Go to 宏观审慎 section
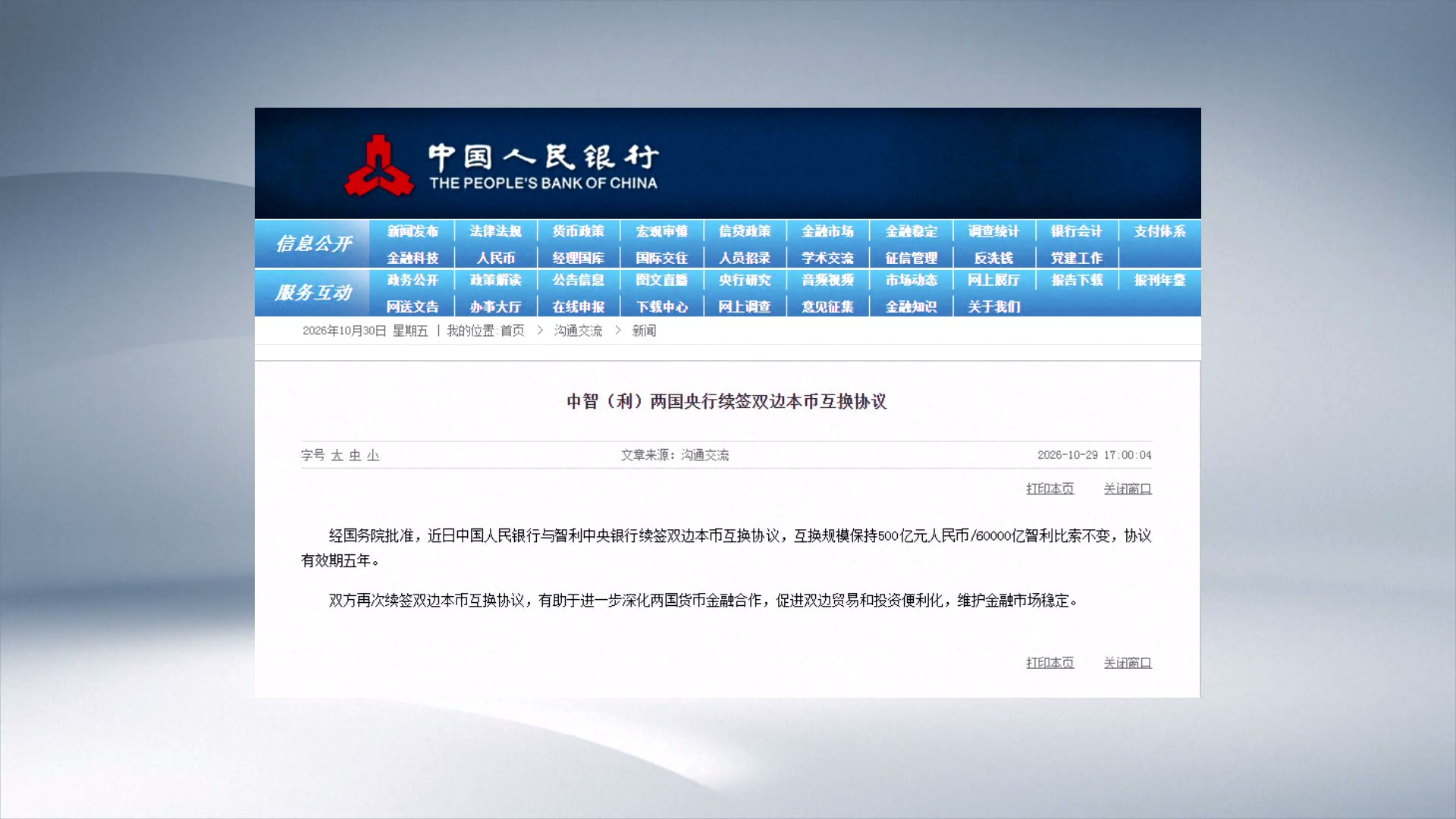 (662, 231)
